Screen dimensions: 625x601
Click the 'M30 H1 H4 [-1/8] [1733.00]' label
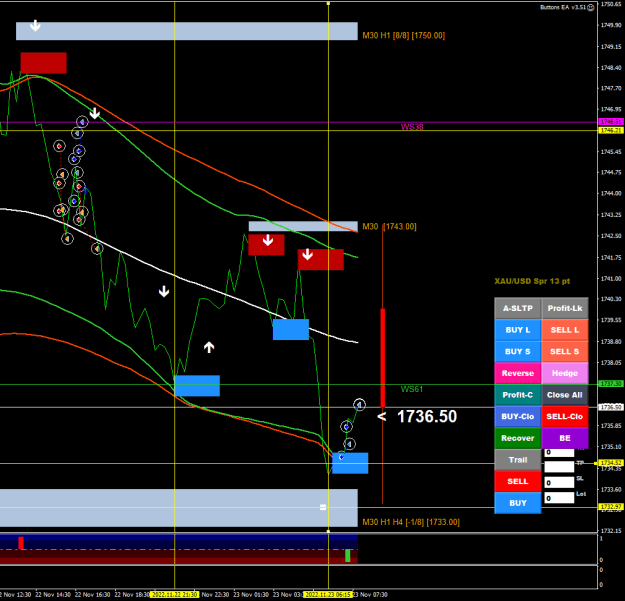[x=411, y=522]
